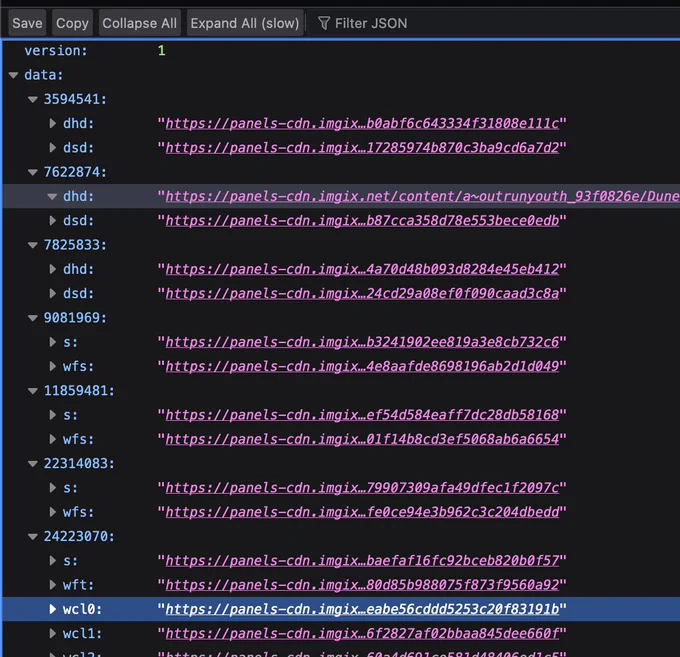Expand s under 9081969

tap(52, 342)
